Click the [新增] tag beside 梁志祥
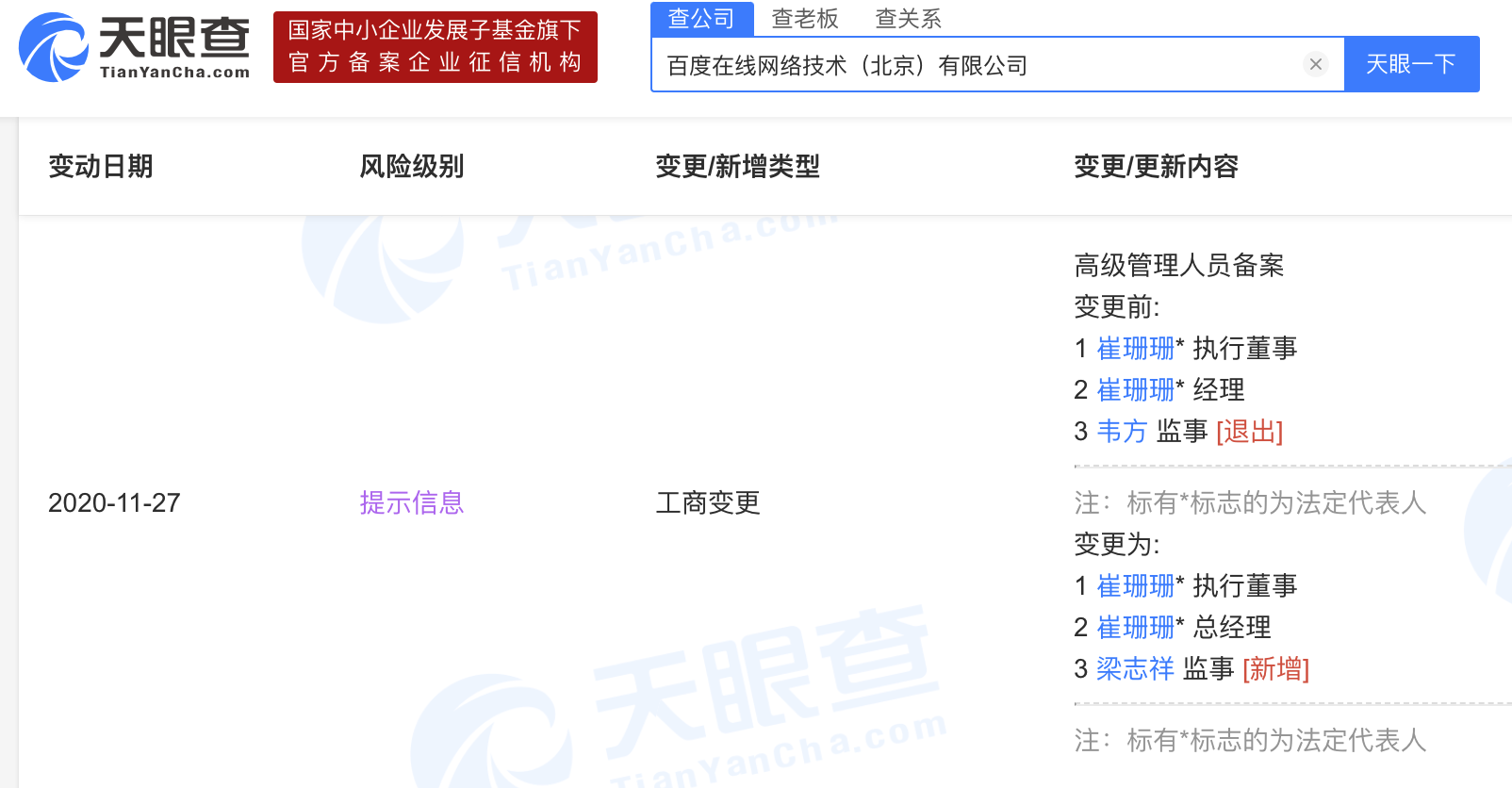Image resolution: width=1512 pixels, height=788 pixels. (1276, 669)
